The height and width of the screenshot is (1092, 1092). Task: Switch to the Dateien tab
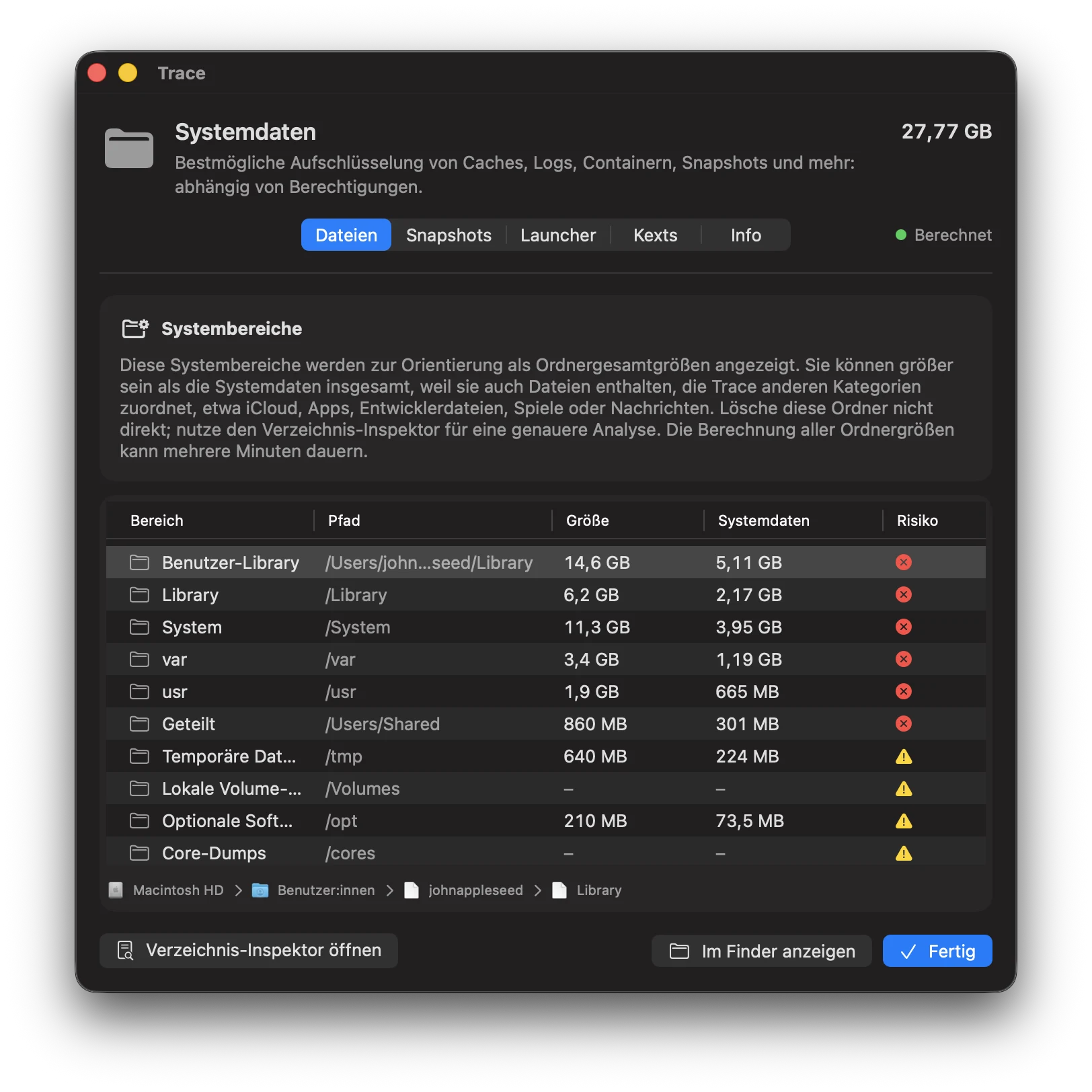pyautogui.click(x=346, y=235)
